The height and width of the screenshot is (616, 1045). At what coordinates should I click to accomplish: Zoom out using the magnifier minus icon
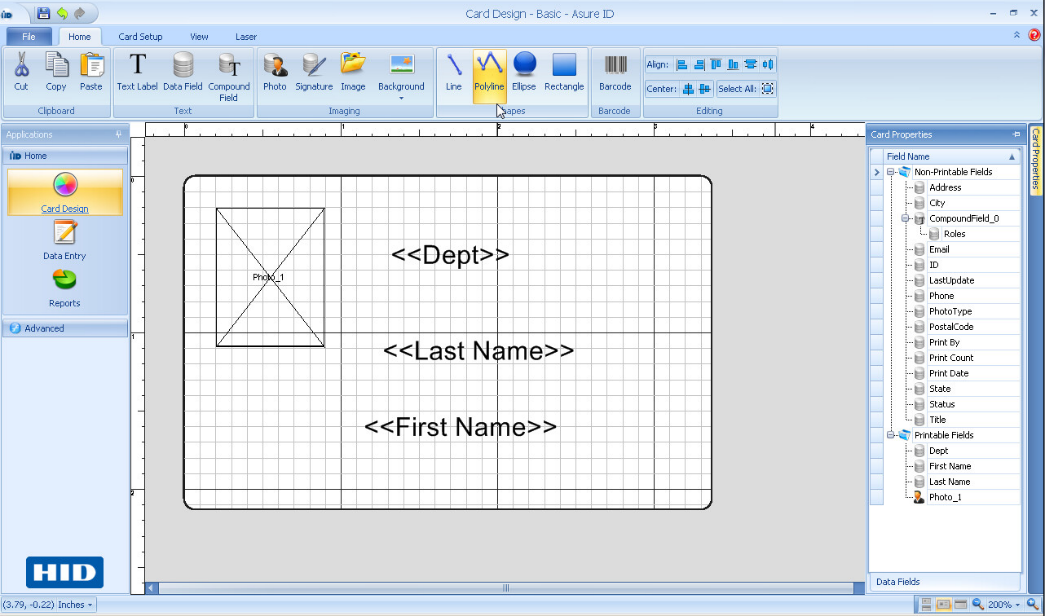pos(979,605)
